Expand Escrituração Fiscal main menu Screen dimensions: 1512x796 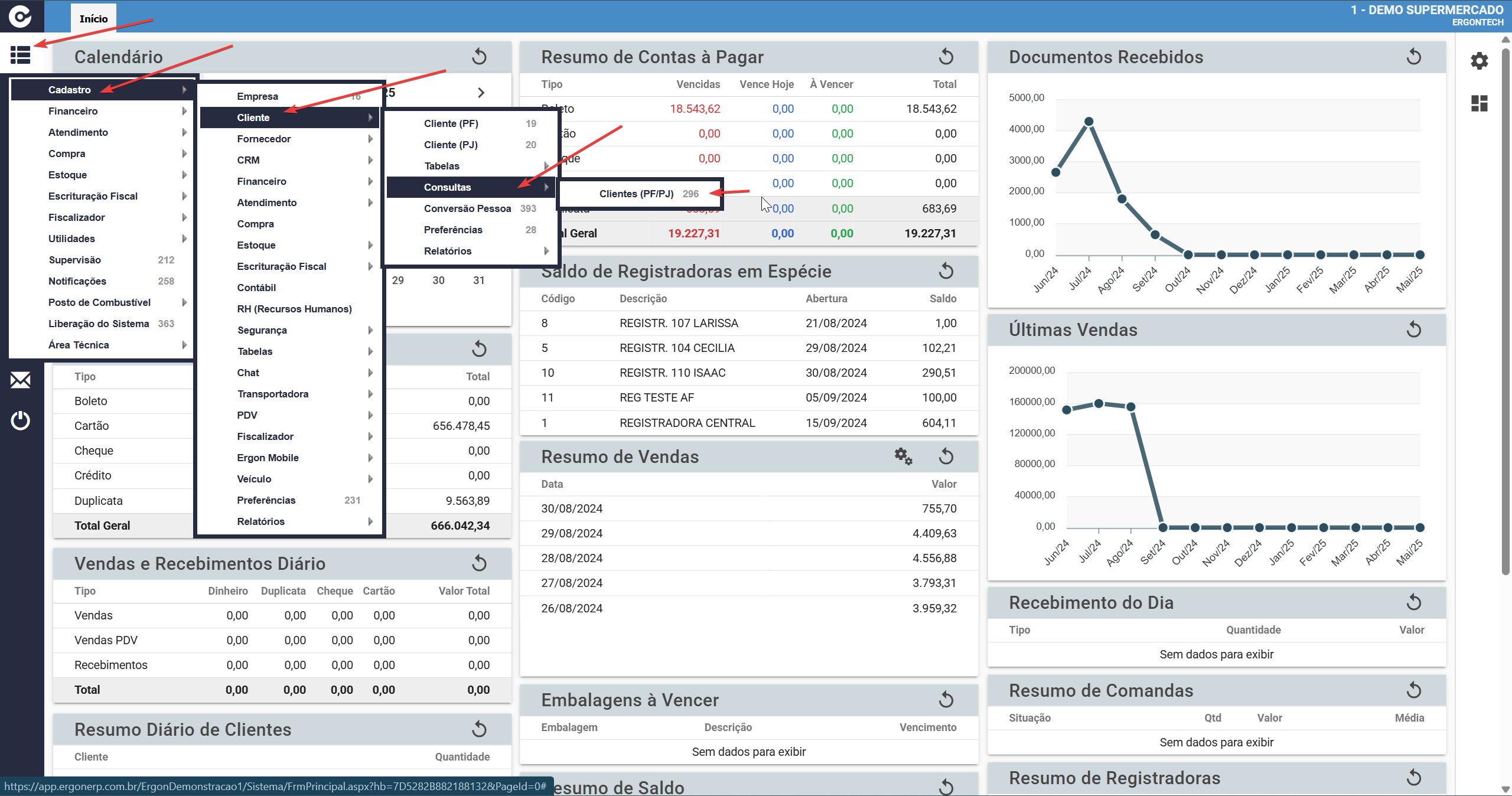coord(102,196)
